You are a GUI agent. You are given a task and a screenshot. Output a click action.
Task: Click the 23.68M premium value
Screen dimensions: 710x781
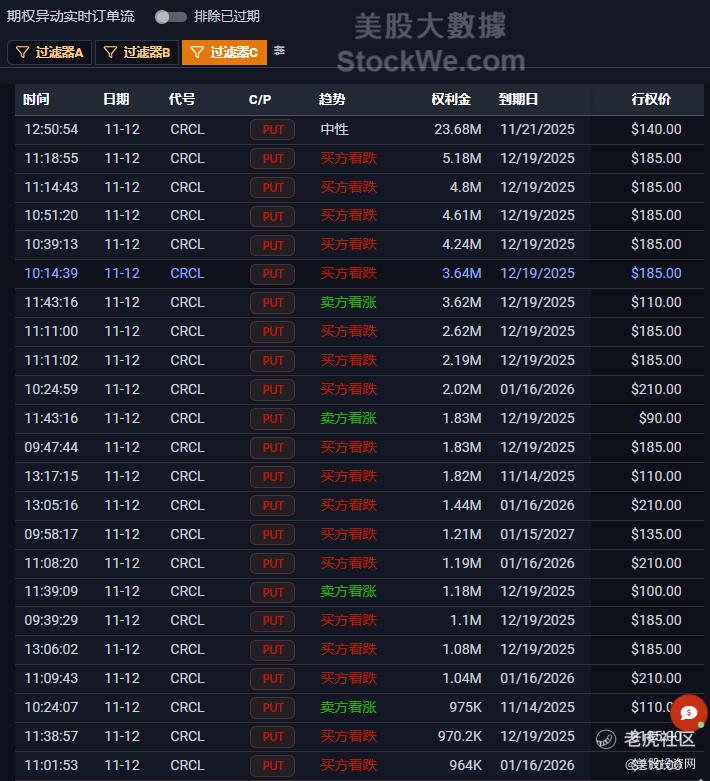click(x=458, y=130)
